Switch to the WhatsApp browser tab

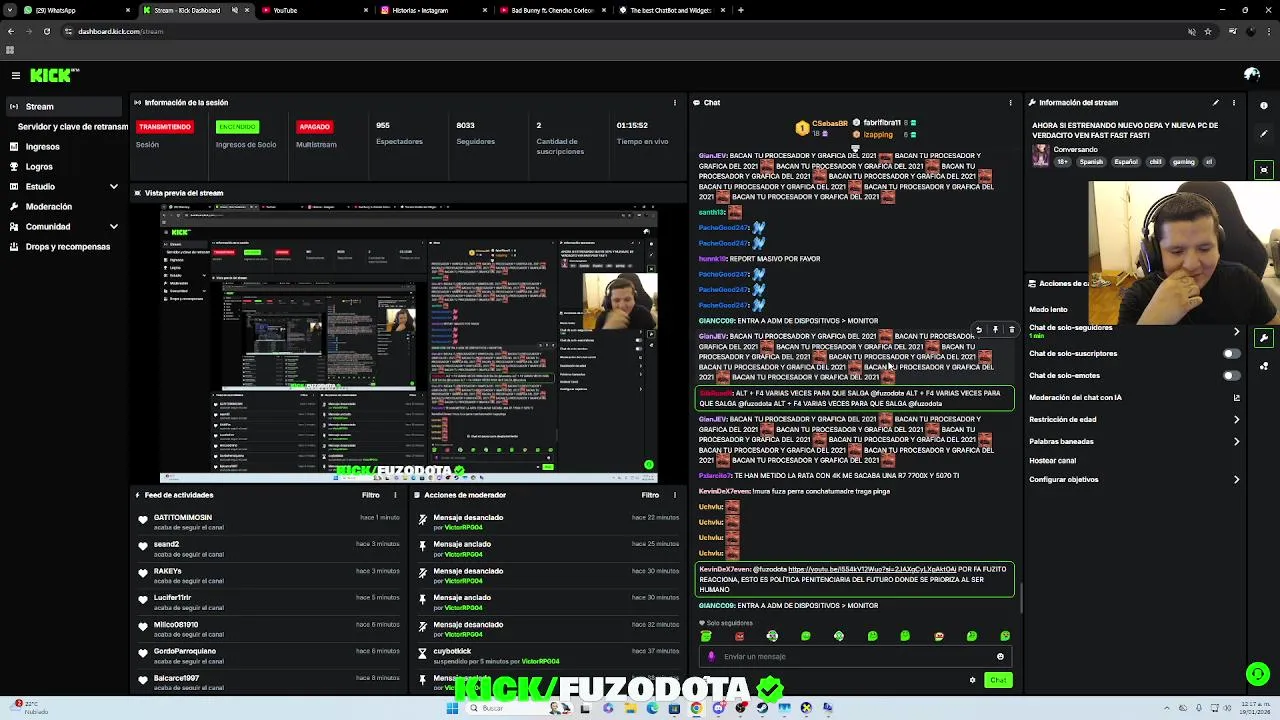76,10
